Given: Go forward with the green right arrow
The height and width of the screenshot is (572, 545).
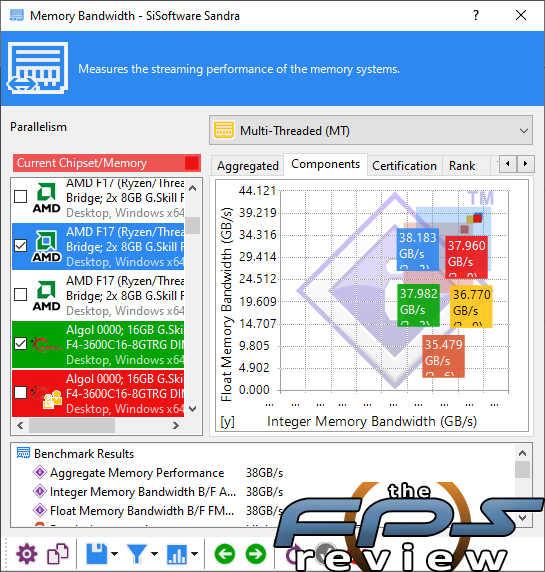Looking at the screenshot, I should tap(256, 554).
